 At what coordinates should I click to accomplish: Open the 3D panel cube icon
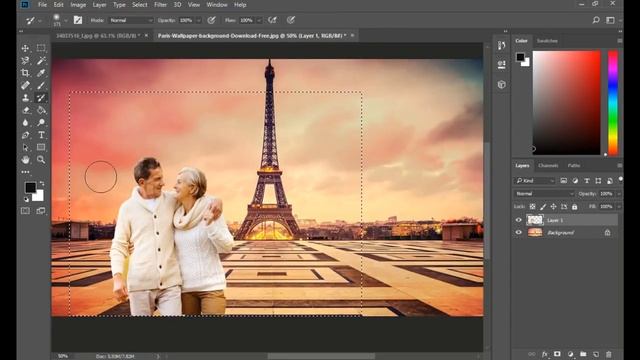(502, 84)
